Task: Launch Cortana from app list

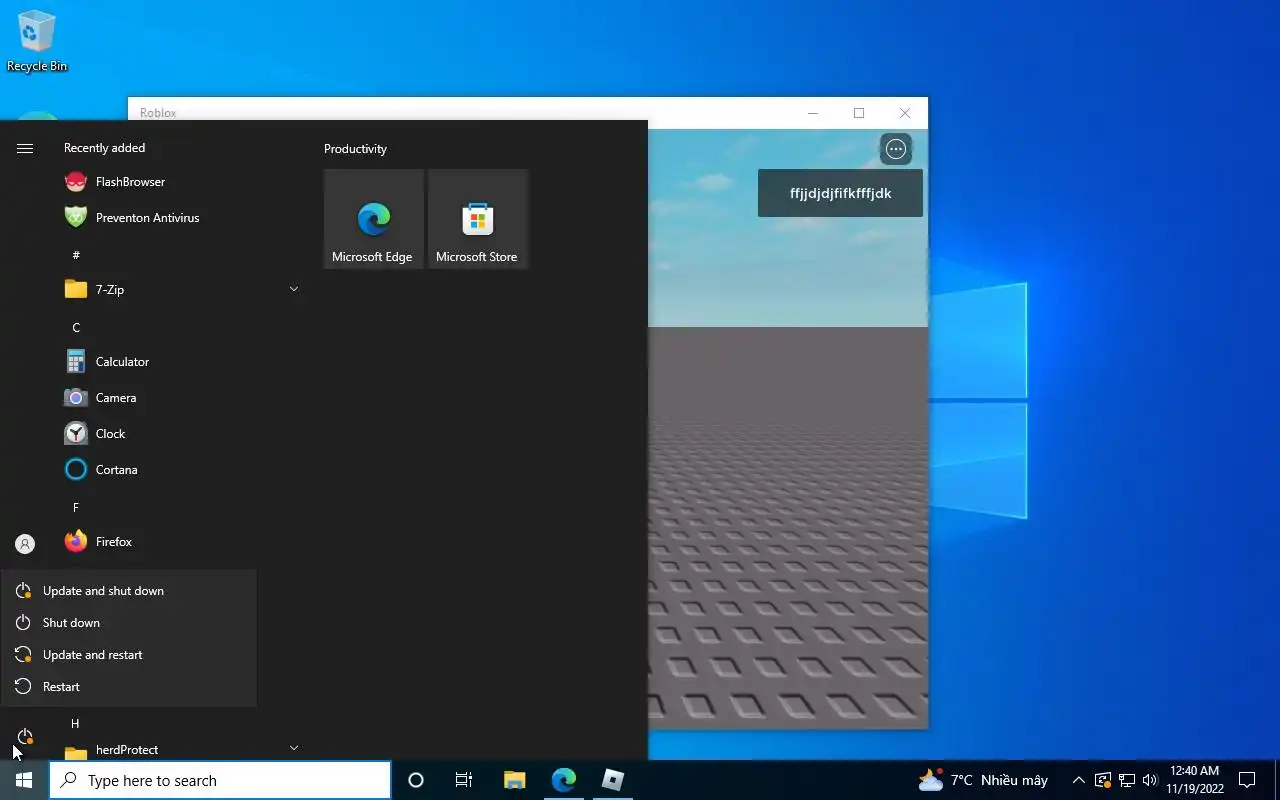Action: click(180, 470)
